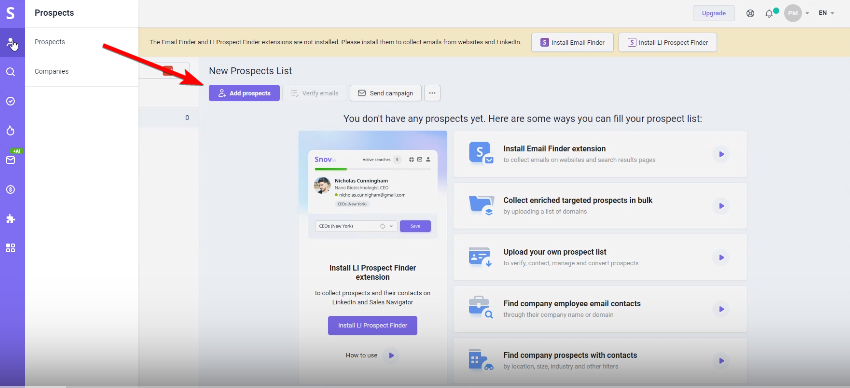Click the purple Install LI Prospect Finder button
This screenshot has height=388, width=850.
click(372, 326)
